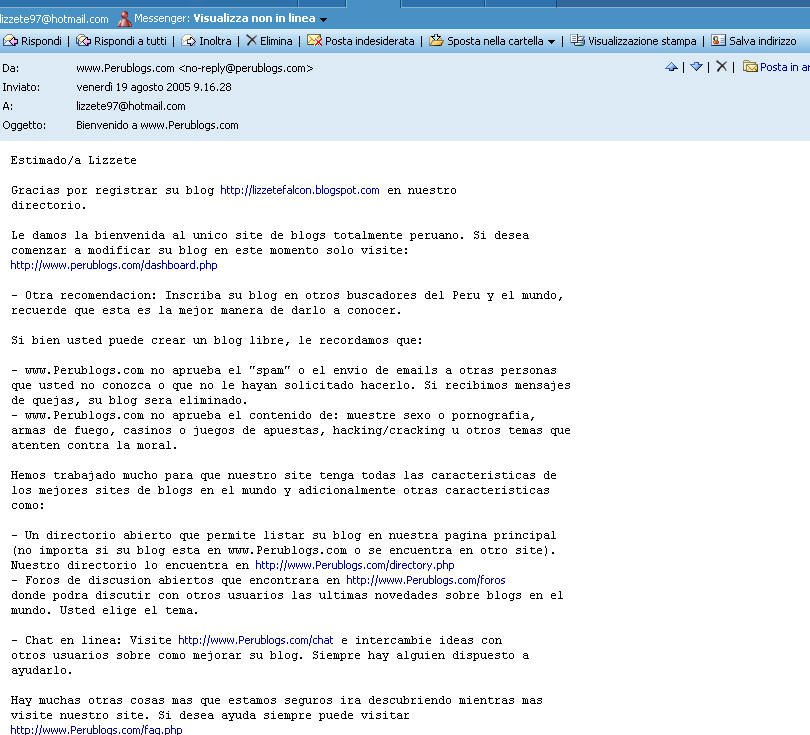Click the Rispondi label
Viewport: 810px width, 735px height.
[x=41, y=41]
